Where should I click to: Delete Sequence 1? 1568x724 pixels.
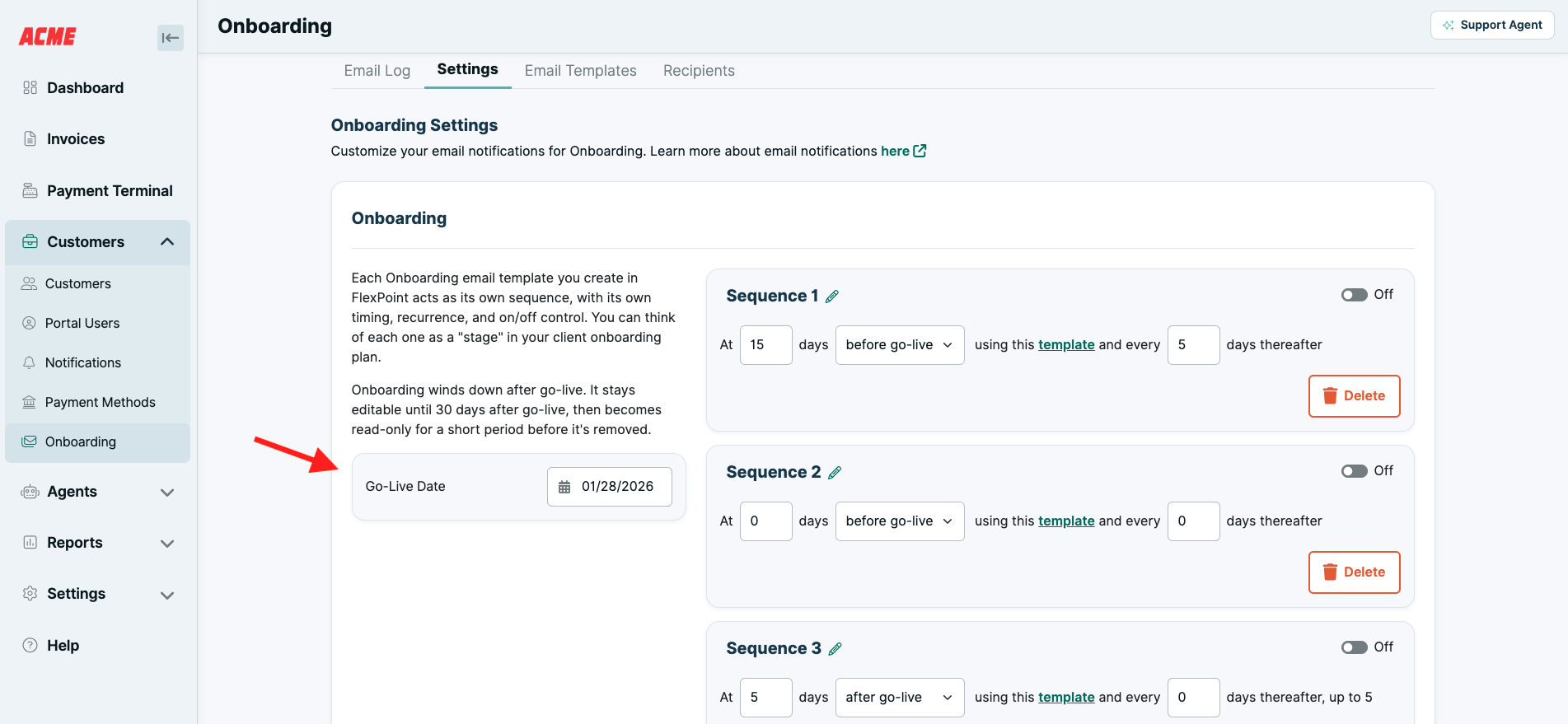pyautogui.click(x=1355, y=396)
